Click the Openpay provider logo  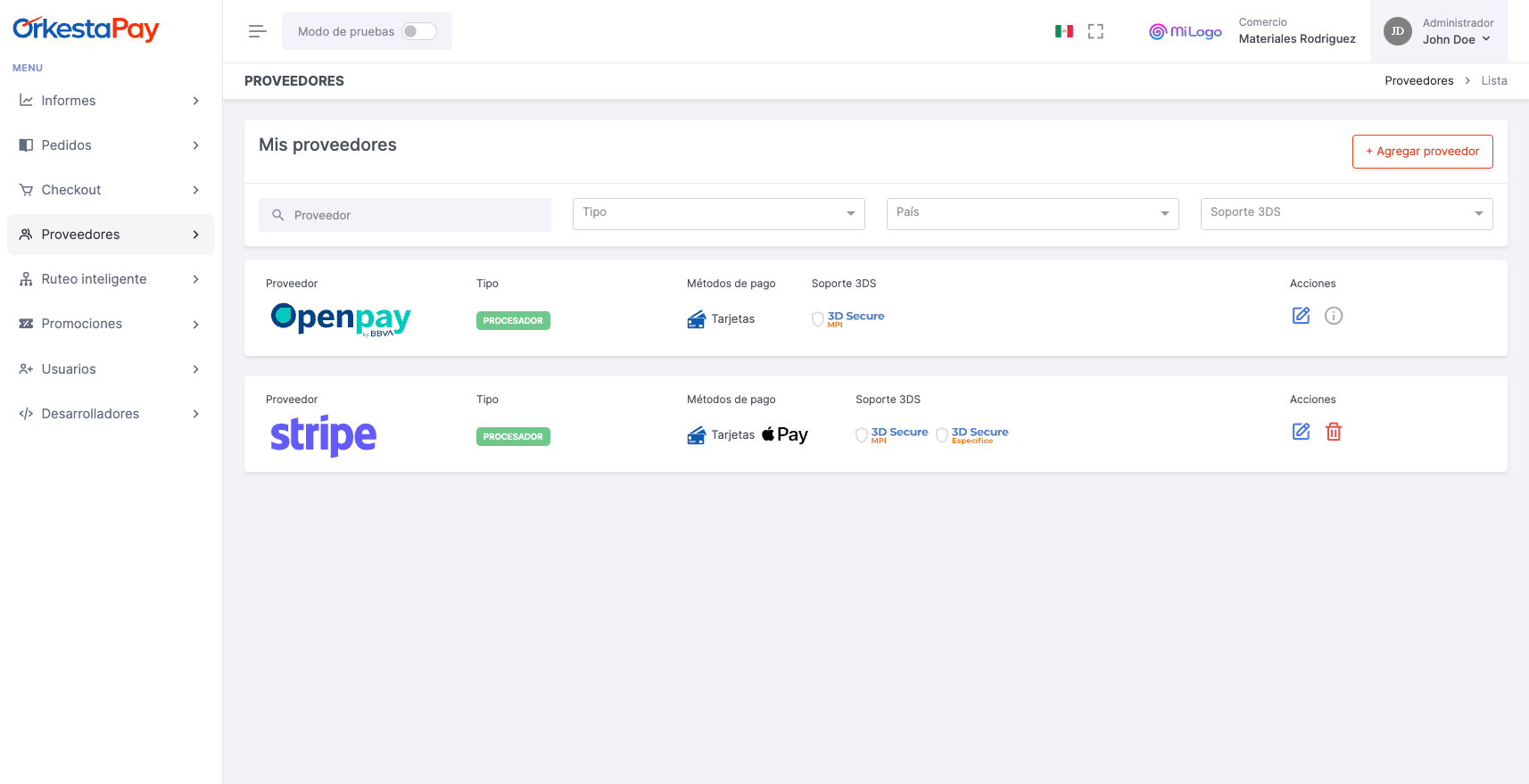(341, 319)
